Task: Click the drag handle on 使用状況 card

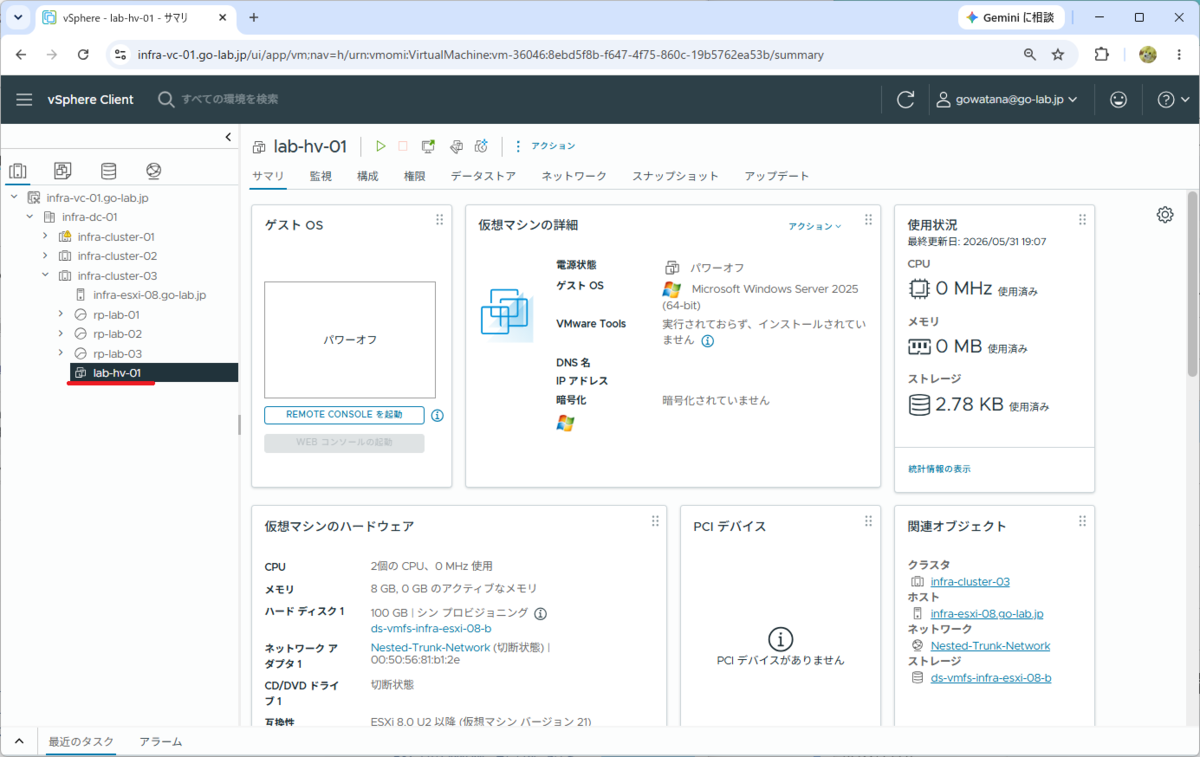Action: pos(1082,220)
